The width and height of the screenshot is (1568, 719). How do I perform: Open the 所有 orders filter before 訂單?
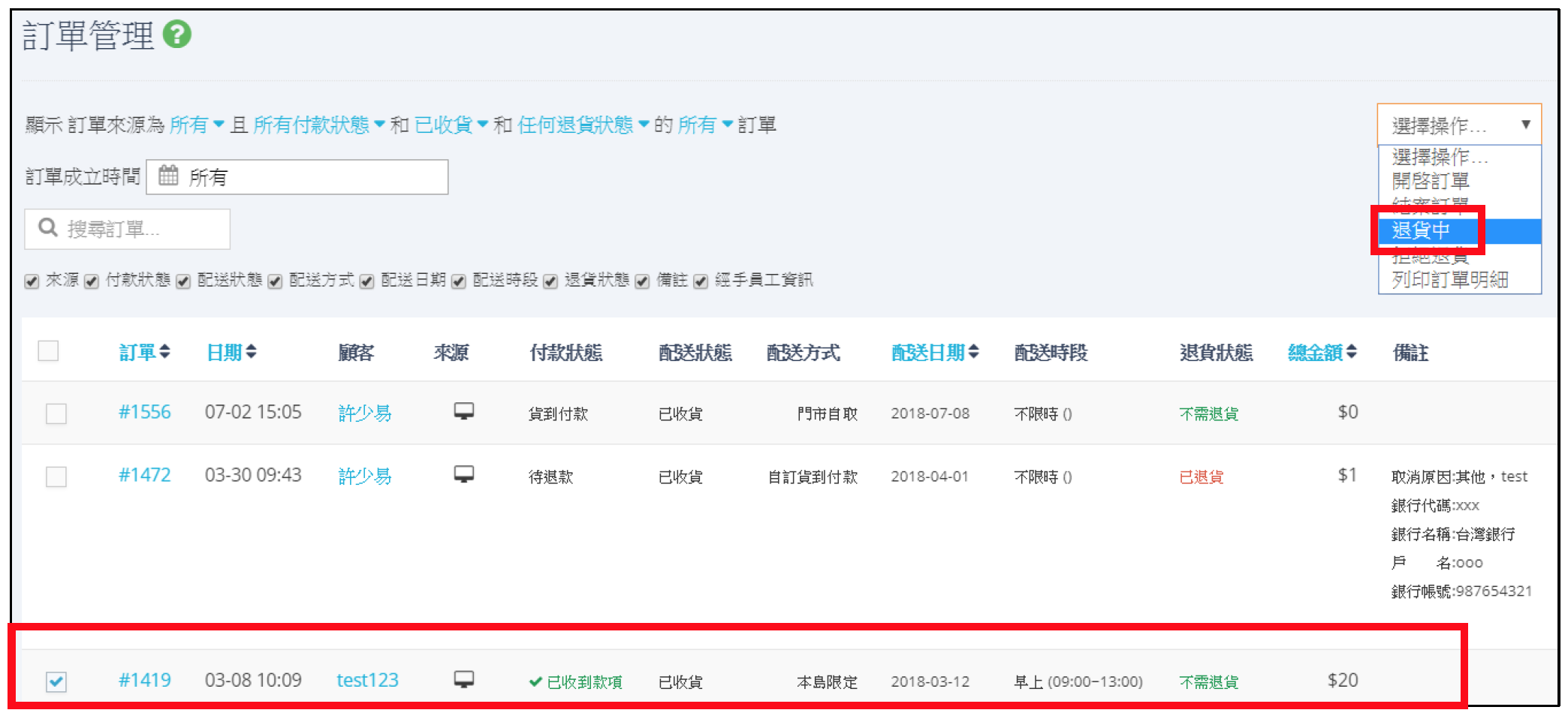(x=705, y=125)
